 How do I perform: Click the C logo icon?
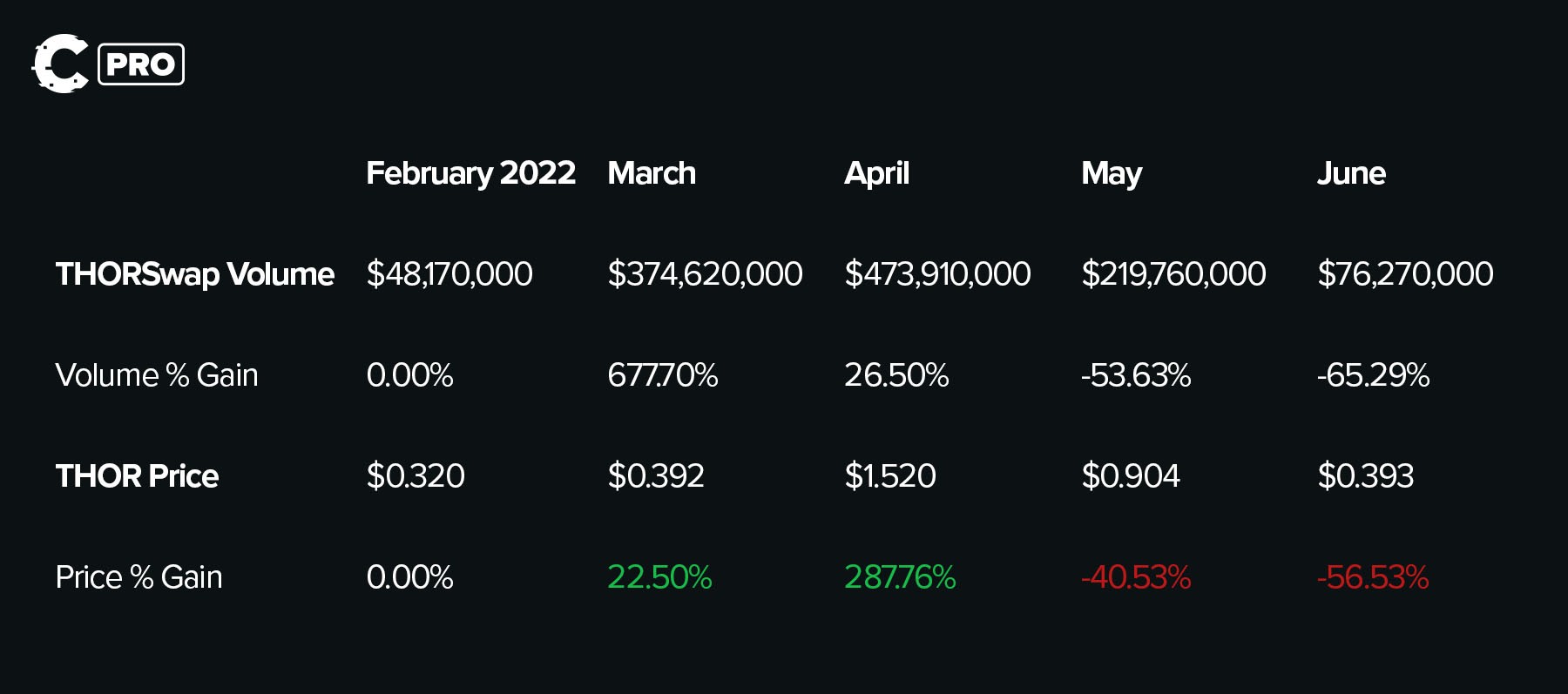tap(60, 64)
